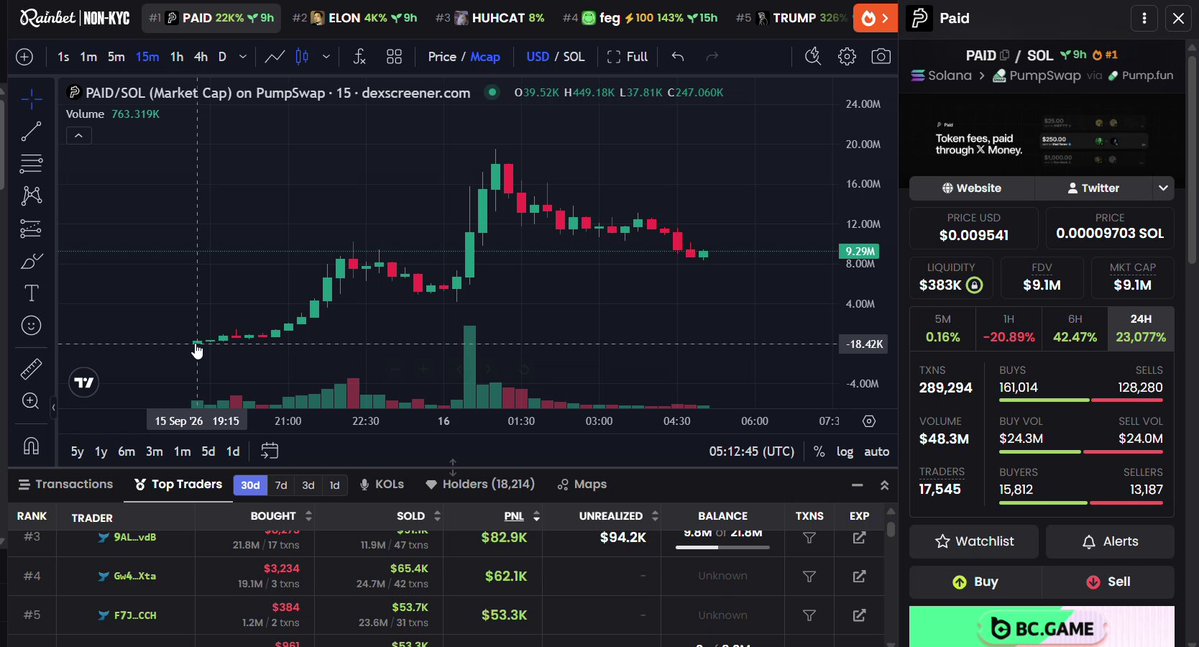Open the emoji sticker tool
The width and height of the screenshot is (1199, 647).
[x=31, y=326]
